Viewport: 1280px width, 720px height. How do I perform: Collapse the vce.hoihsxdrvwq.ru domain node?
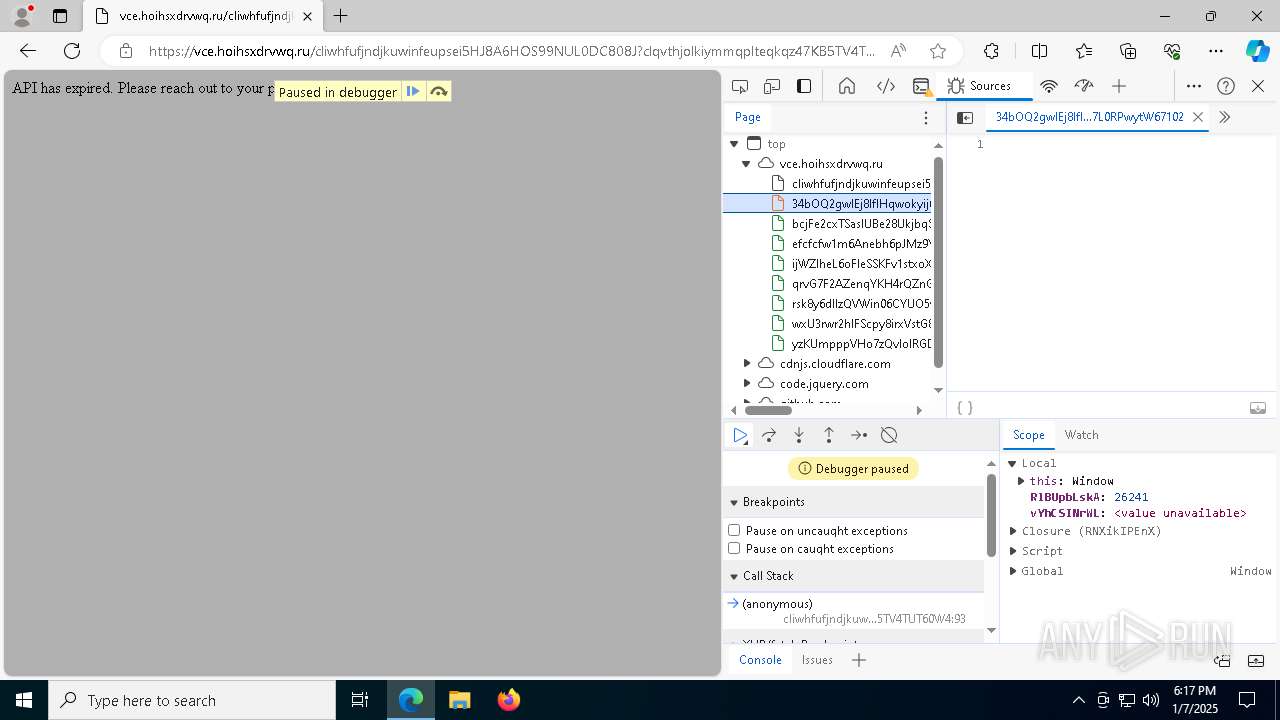click(x=746, y=164)
